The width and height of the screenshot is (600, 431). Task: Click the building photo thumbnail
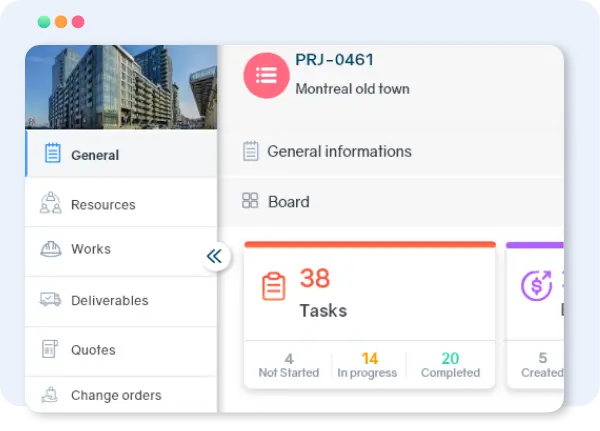tap(121, 87)
